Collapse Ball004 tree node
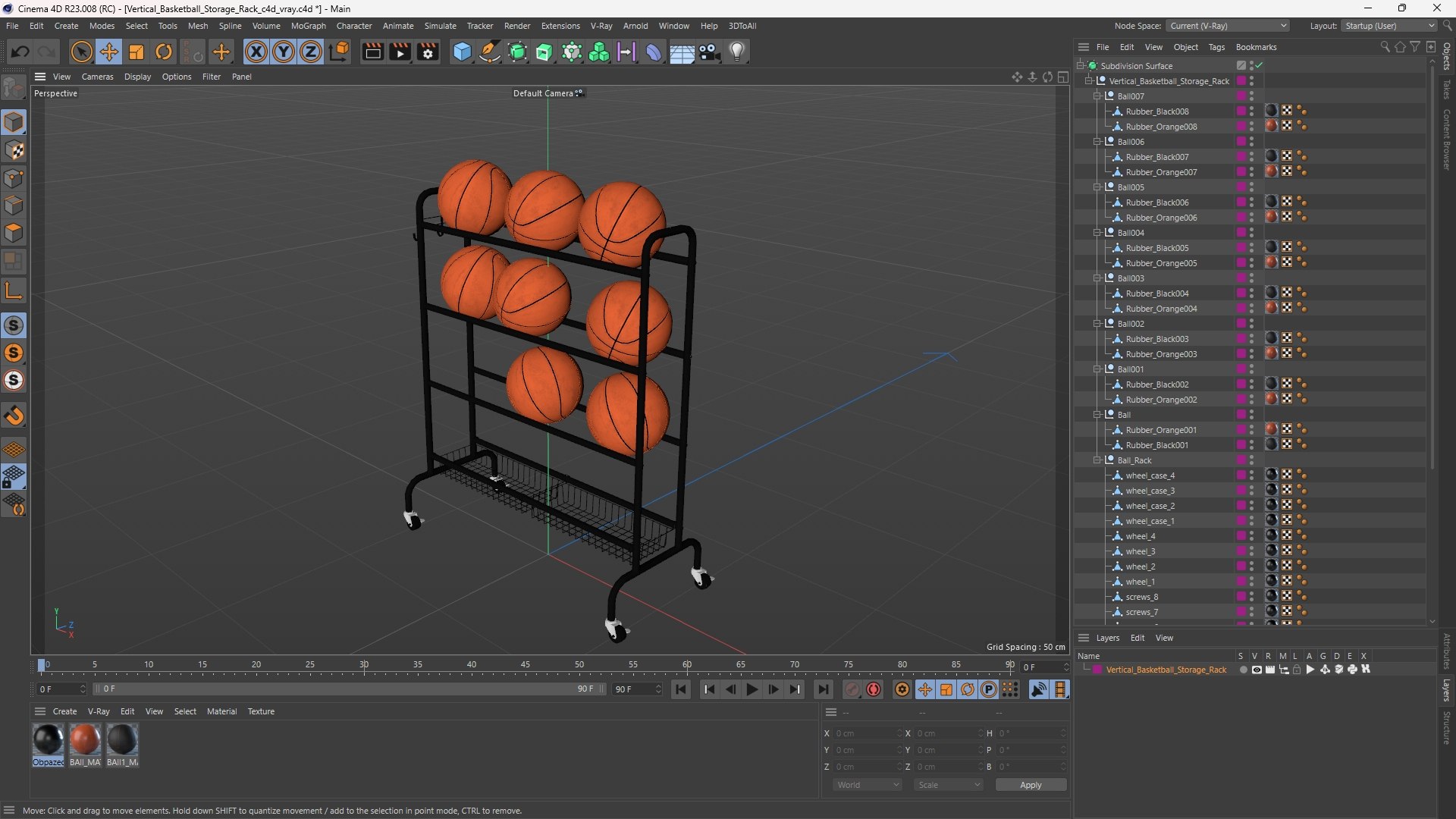Viewport: 1456px width, 819px height. [1097, 233]
